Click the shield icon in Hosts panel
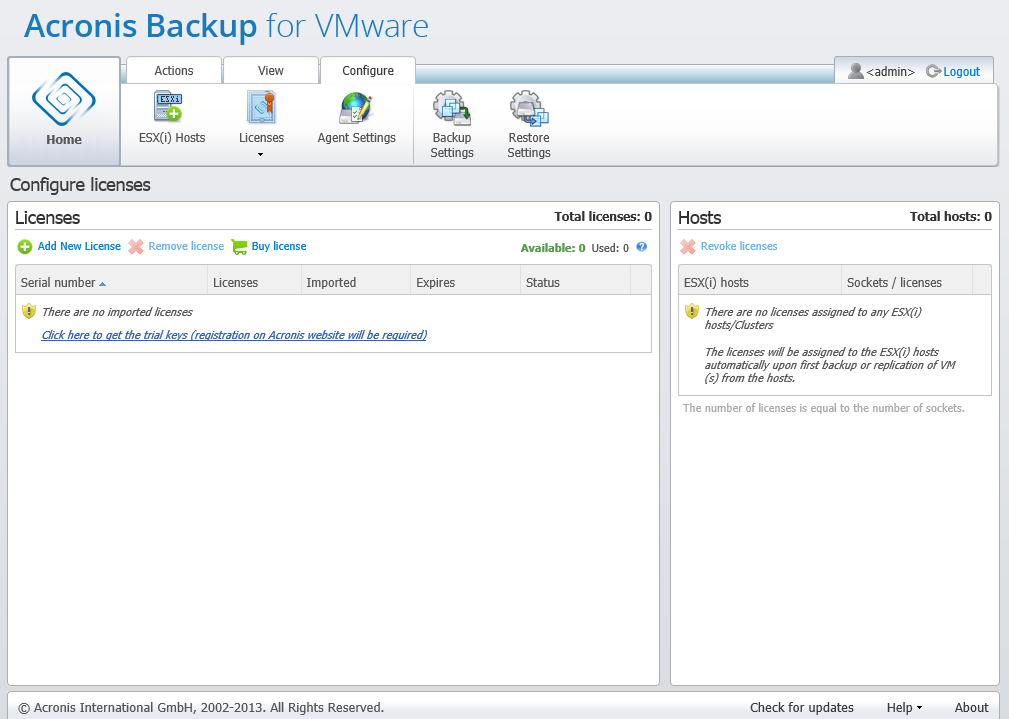 (x=692, y=312)
